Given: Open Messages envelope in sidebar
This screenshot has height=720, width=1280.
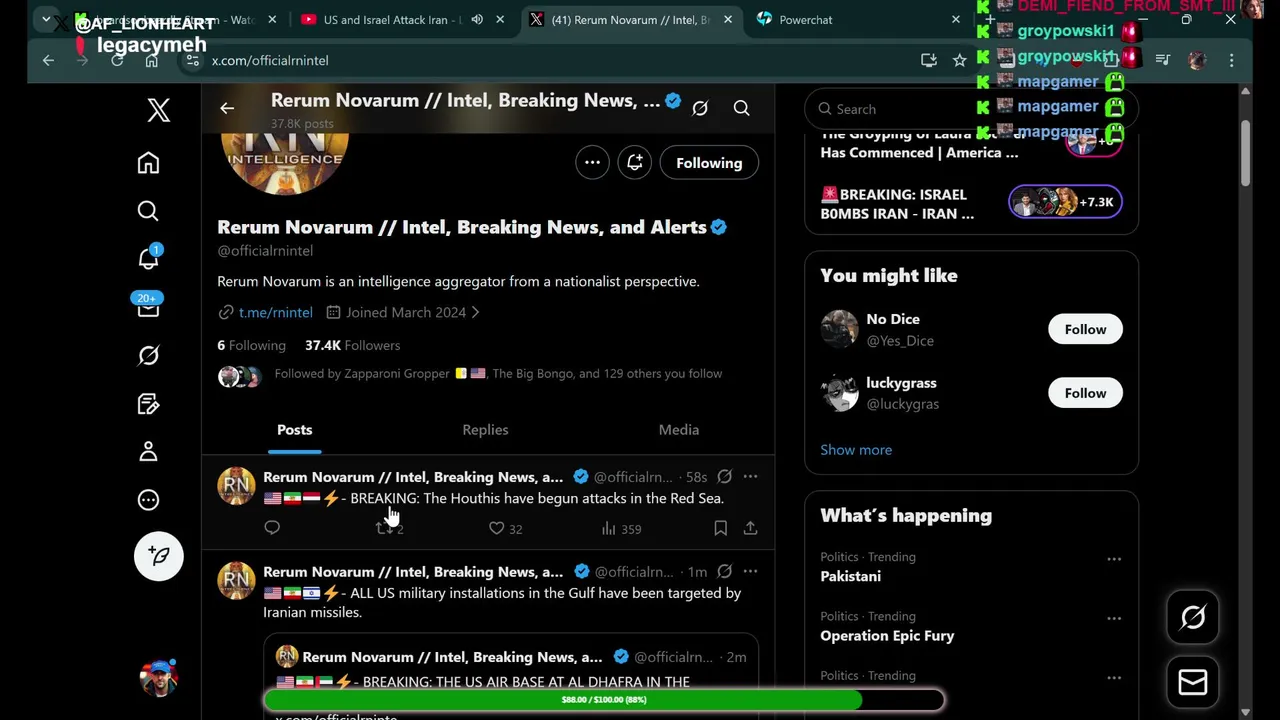Looking at the screenshot, I should tap(148, 306).
